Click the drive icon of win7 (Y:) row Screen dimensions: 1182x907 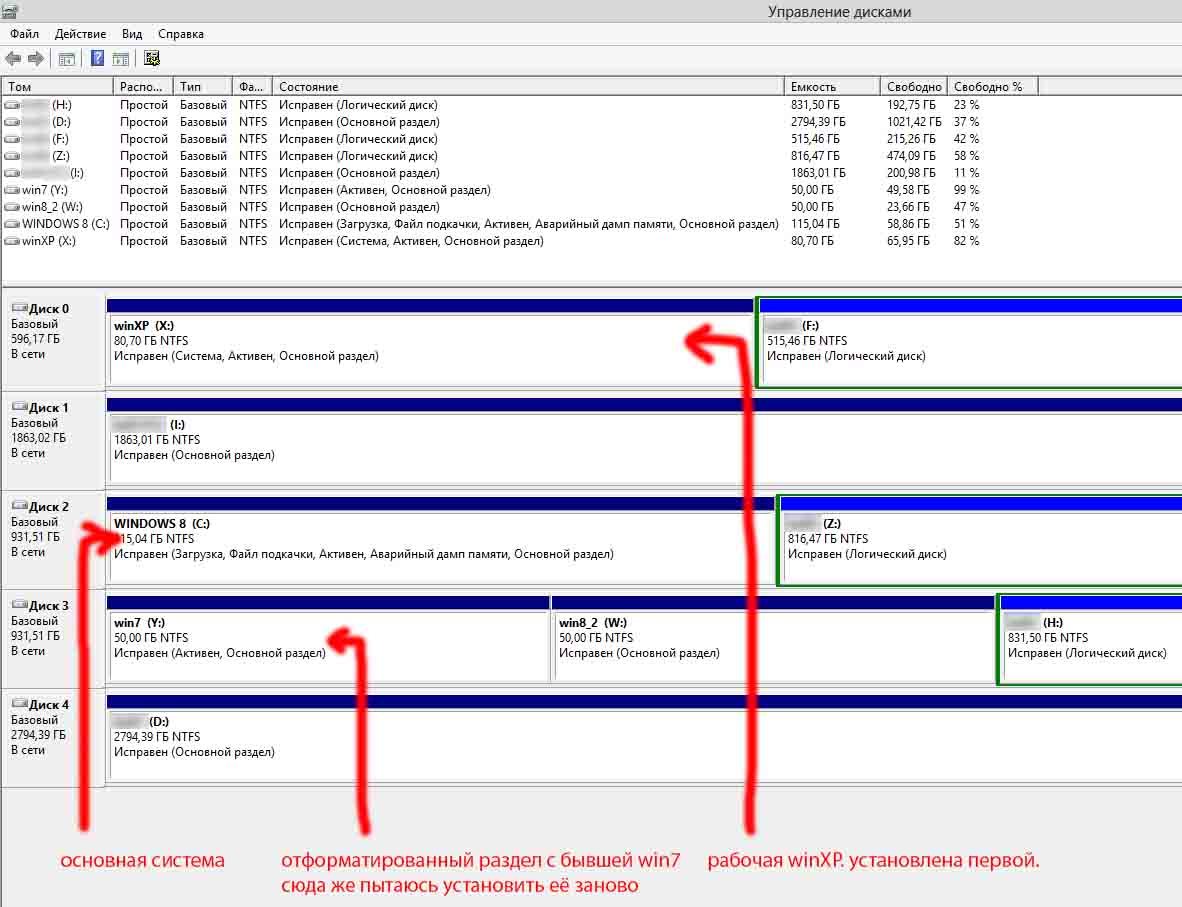(x=12, y=190)
